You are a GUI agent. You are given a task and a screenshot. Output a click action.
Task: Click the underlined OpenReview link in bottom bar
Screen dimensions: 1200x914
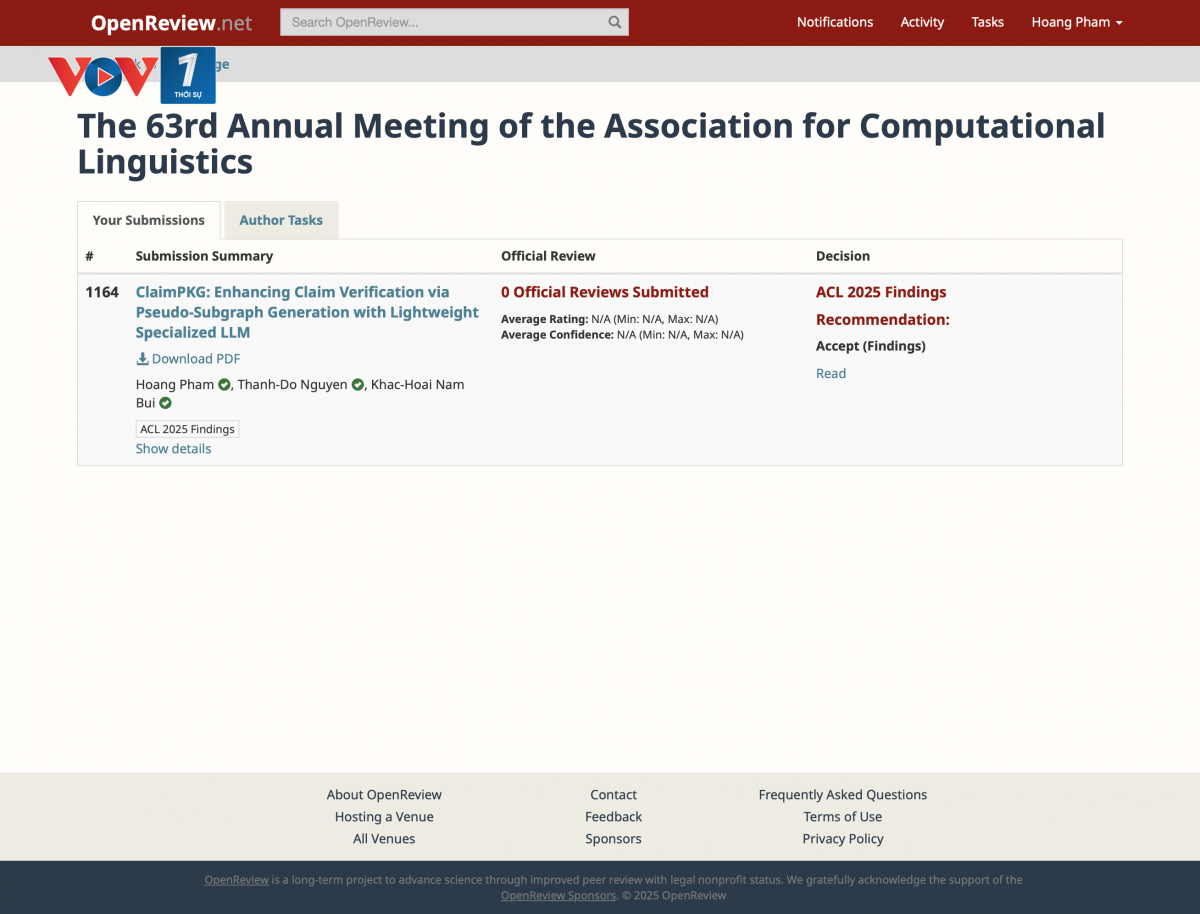pos(237,880)
